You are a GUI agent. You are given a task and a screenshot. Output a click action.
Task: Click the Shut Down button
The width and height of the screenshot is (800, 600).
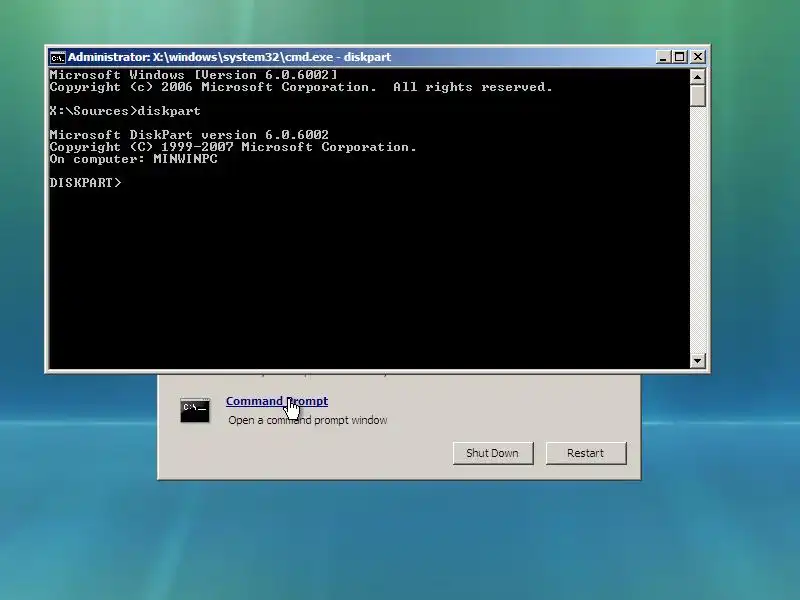pos(493,453)
